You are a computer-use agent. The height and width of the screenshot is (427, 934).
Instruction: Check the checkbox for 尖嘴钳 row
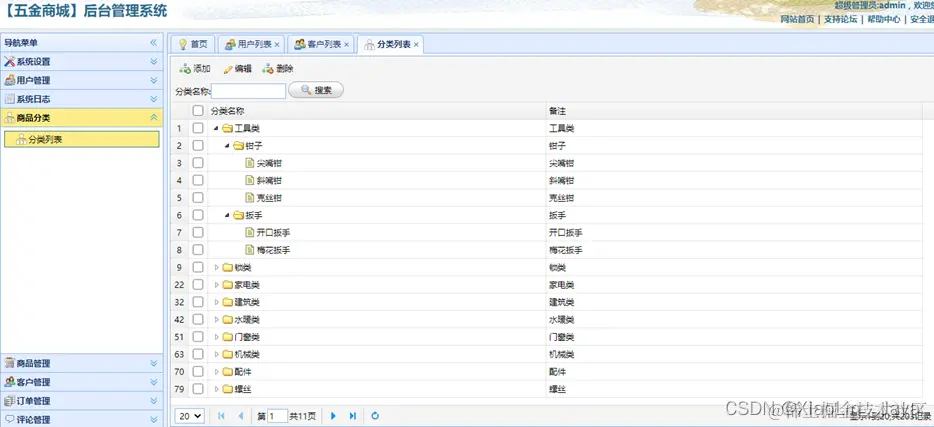(198, 163)
